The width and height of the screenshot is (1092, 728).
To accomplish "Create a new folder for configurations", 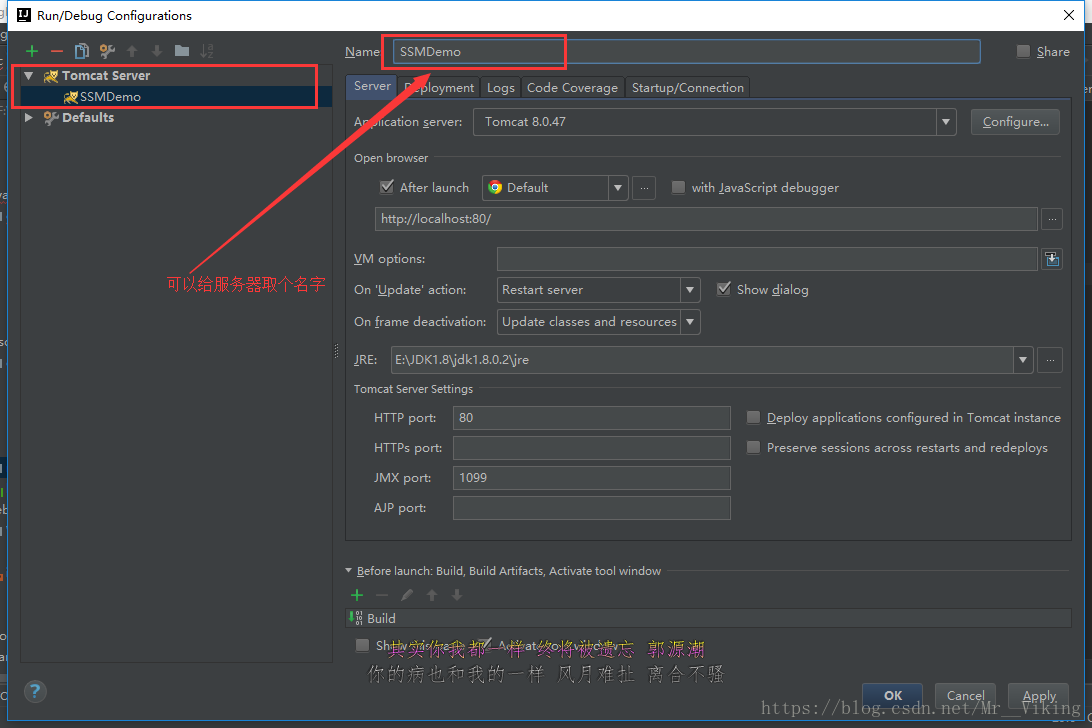I will pyautogui.click(x=182, y=51).
